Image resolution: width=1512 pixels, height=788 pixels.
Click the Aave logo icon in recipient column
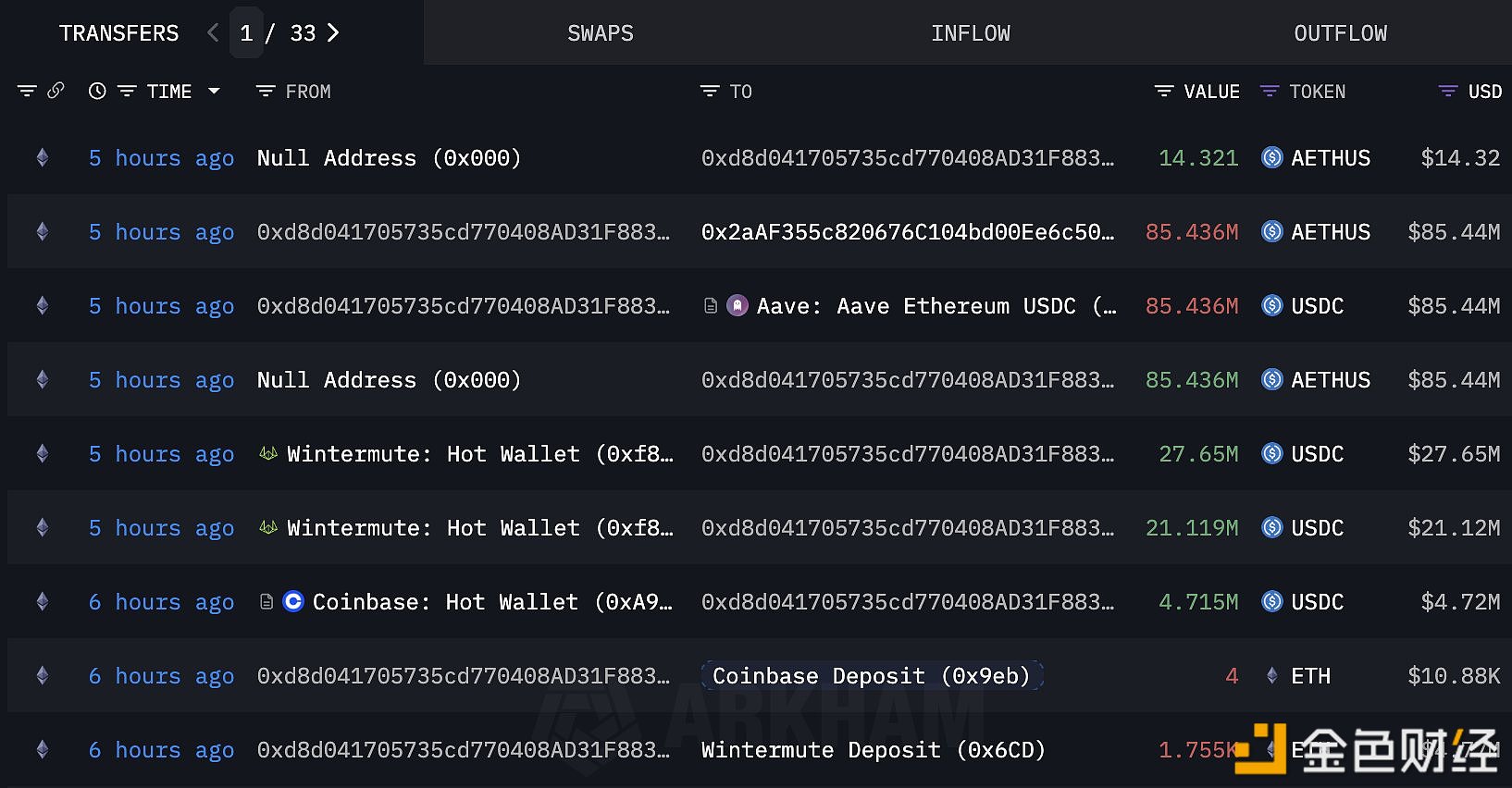[x=737, y=305]
